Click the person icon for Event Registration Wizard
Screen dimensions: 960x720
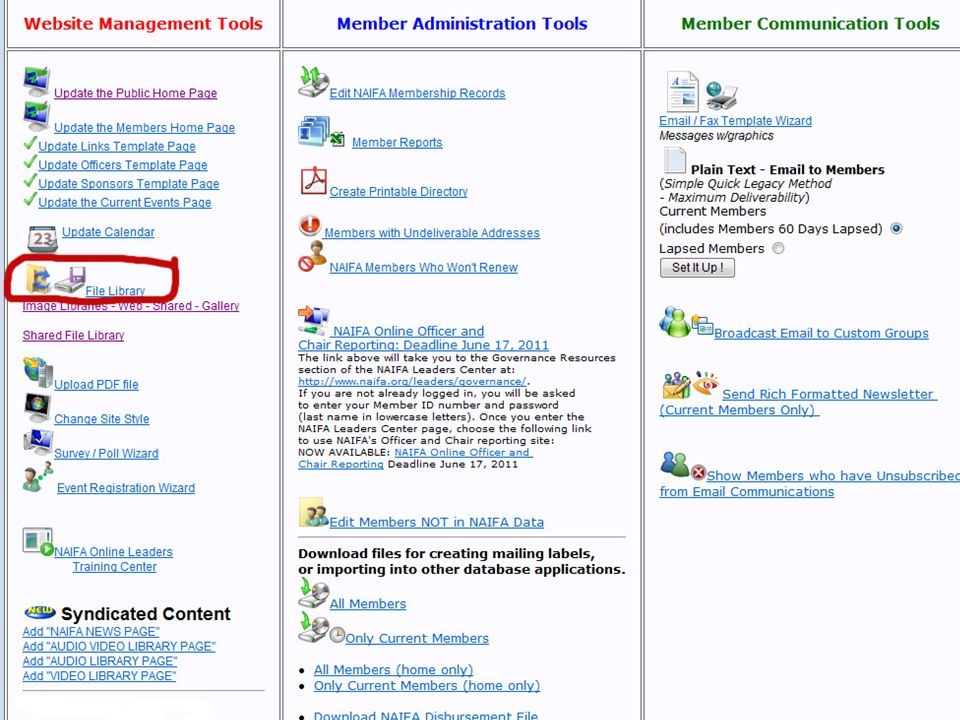point(37,477)
